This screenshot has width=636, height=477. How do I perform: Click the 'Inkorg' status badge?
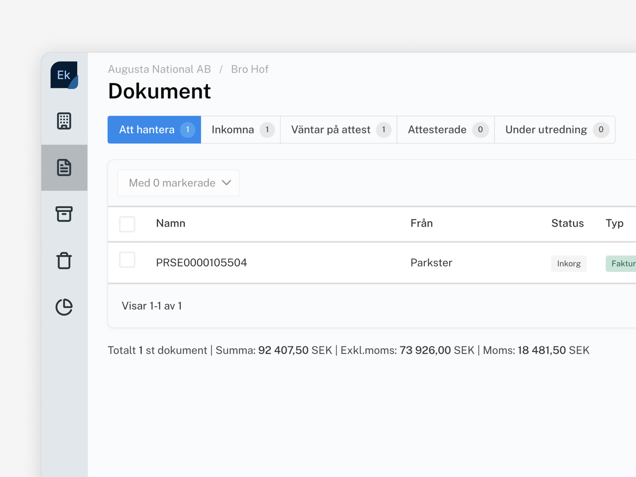(x=568, y=264)
